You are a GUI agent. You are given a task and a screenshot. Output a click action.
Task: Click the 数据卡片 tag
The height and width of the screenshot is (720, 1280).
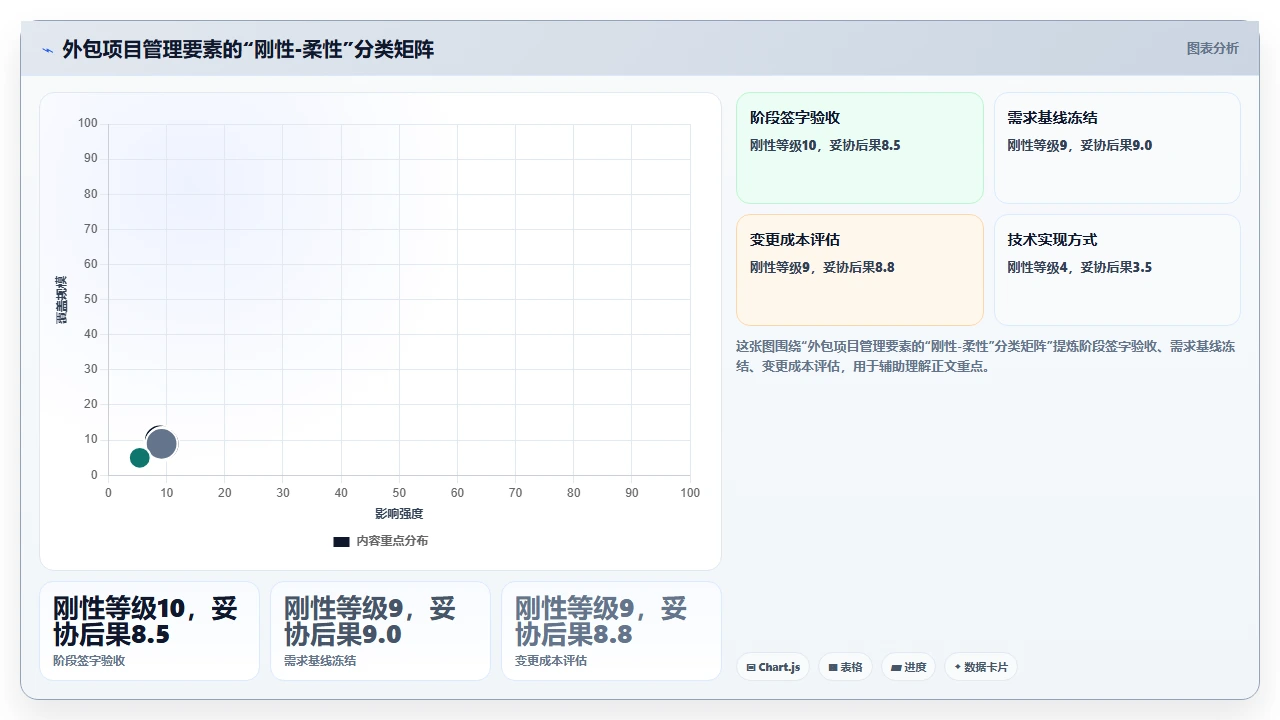[981, 667]
